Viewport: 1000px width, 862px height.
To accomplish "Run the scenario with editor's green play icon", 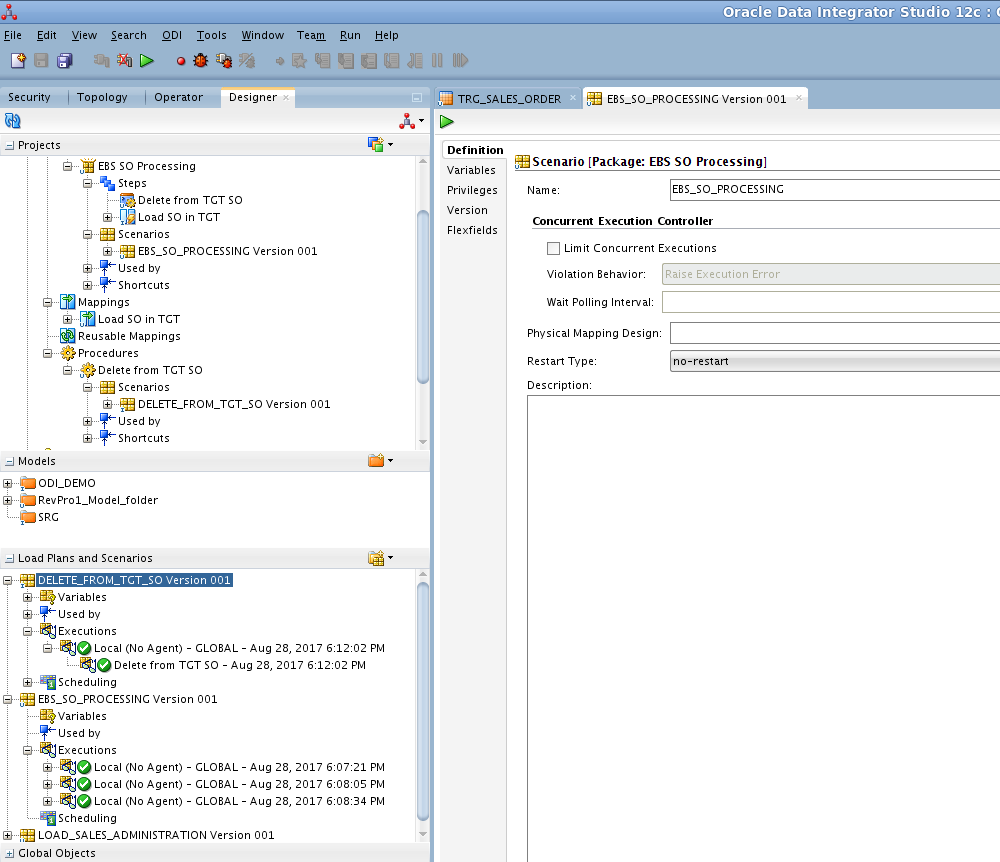I will pos(447,122).
